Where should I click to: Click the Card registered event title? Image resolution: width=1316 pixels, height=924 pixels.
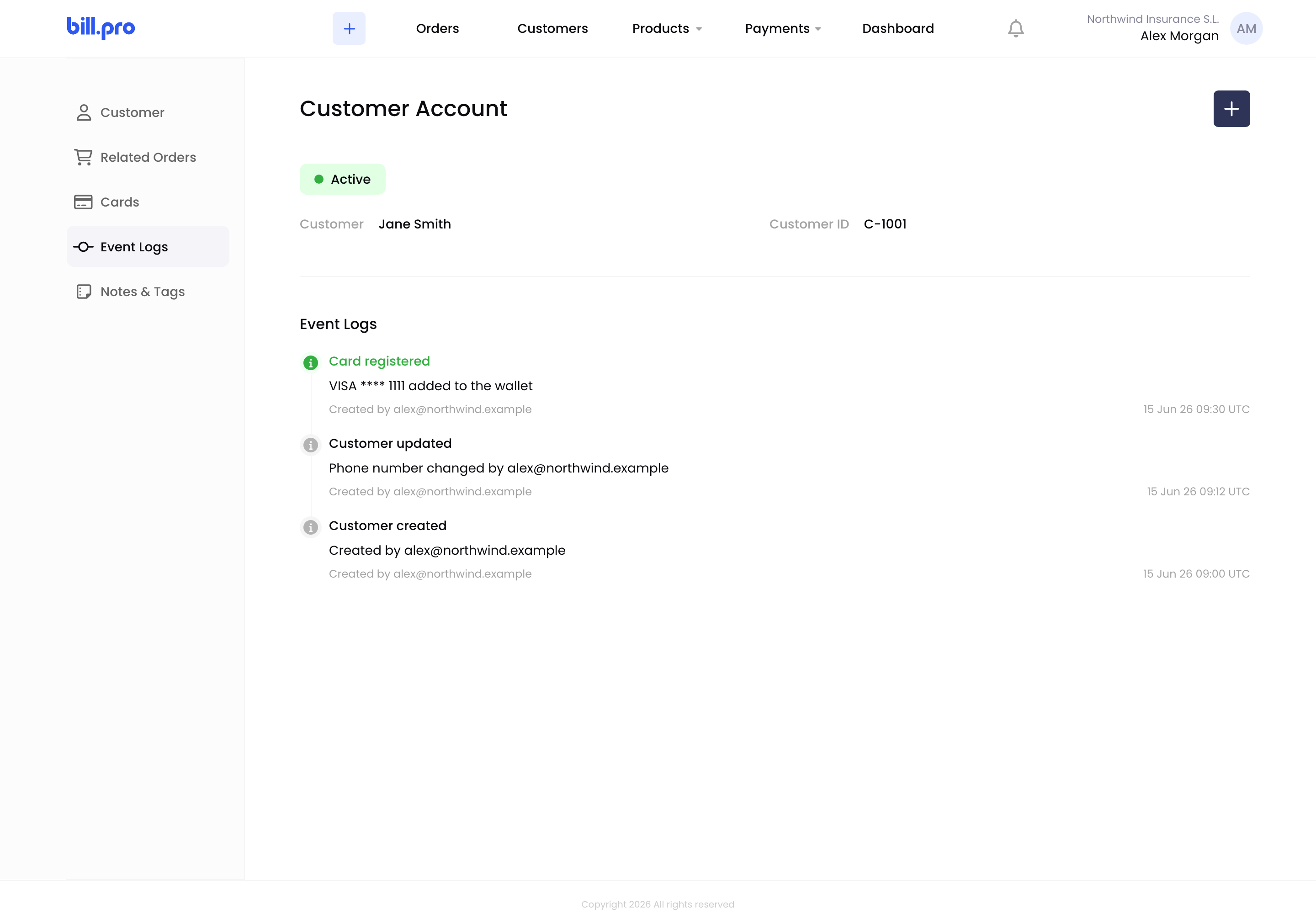coord(379,361)
